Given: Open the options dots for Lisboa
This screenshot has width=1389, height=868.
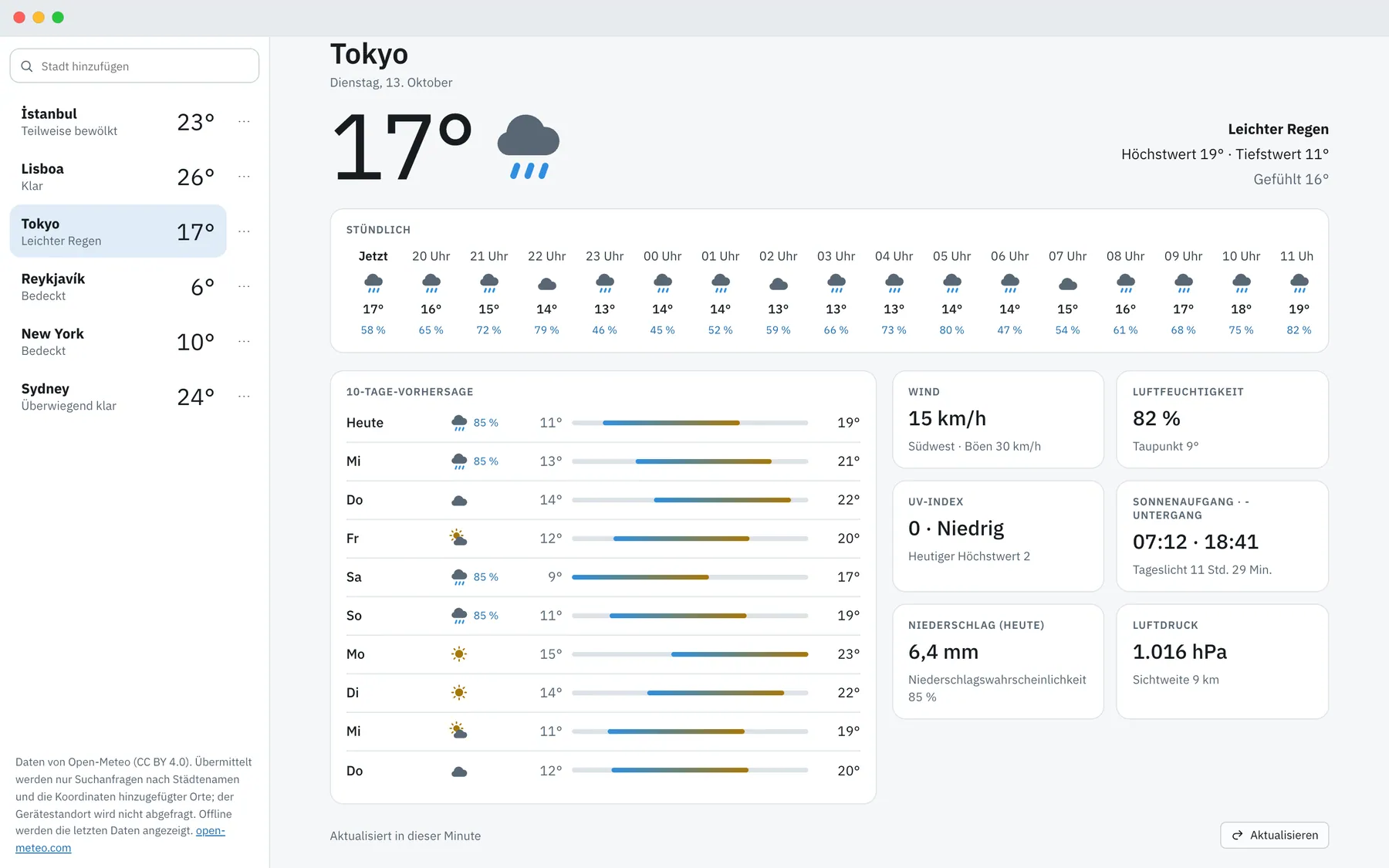Looking at the screenshot, I should click(244, 177).
